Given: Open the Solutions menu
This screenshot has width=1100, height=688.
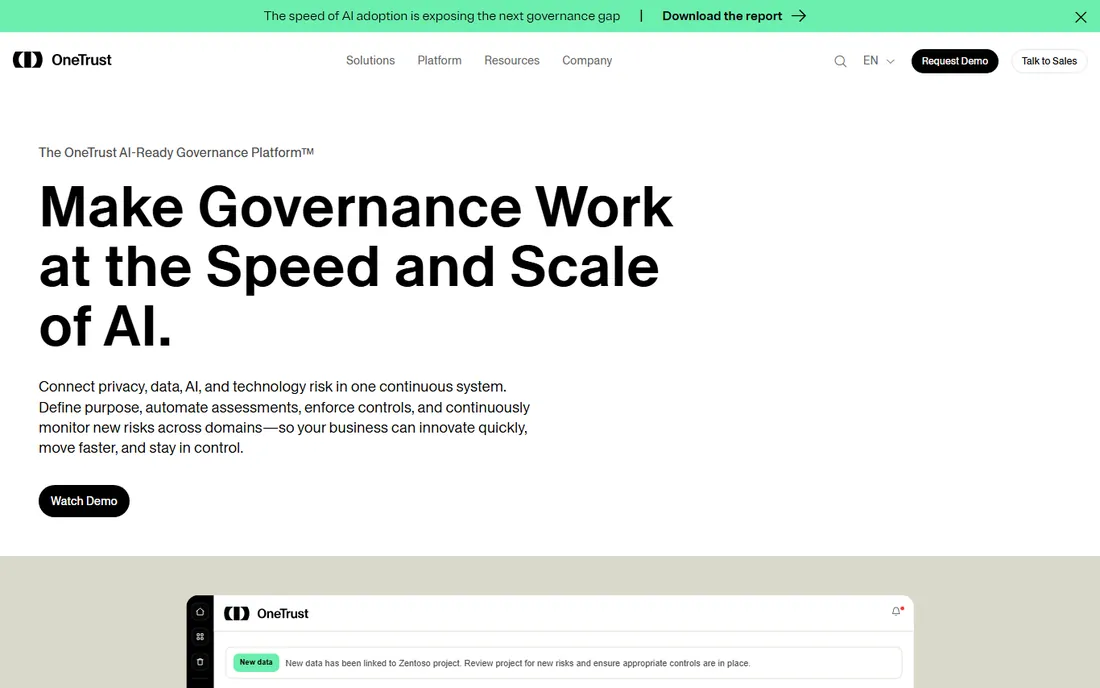Looking at the screenshot, I should pyautogui.click(x=370, y=61).
